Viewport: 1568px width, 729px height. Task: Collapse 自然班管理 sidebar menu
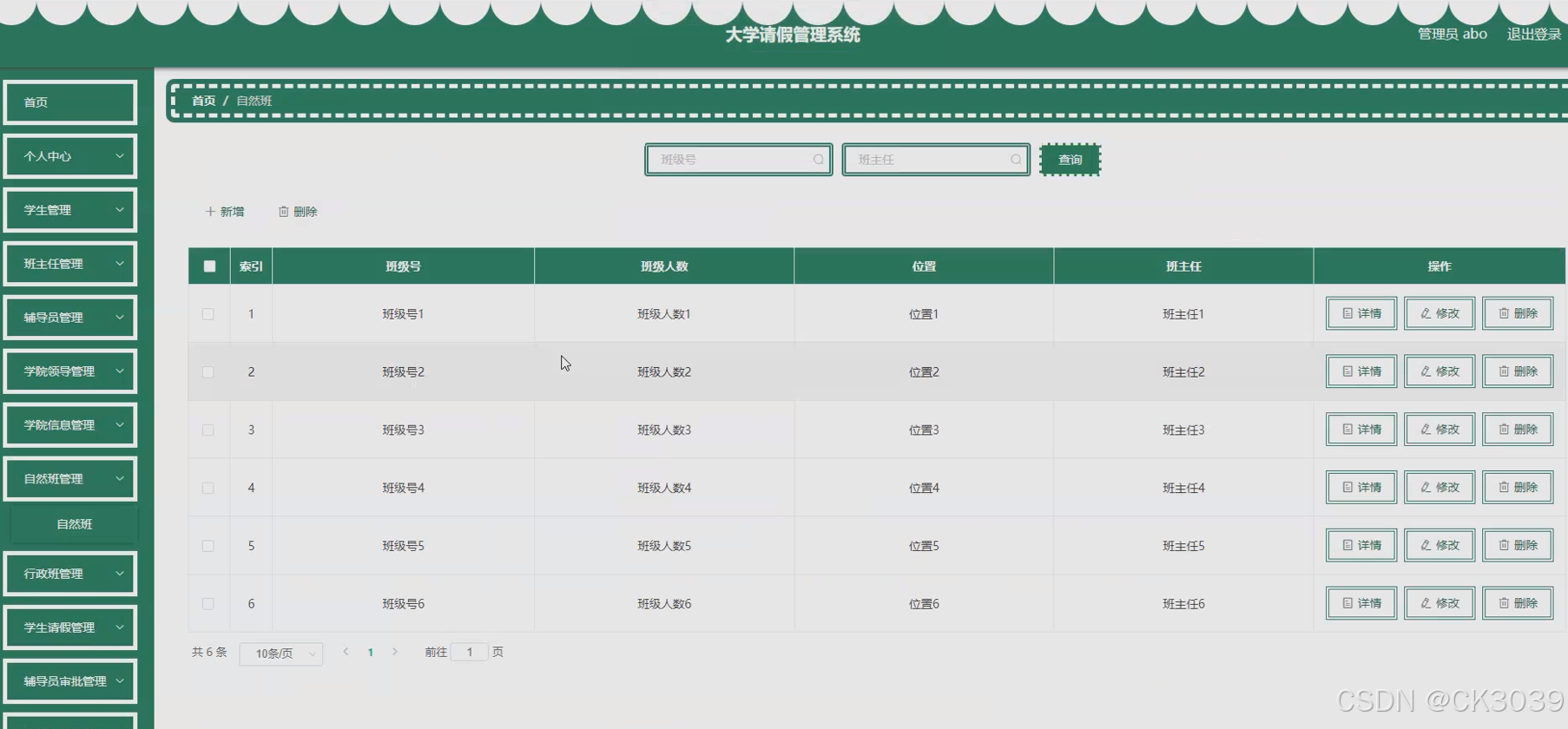70,479
